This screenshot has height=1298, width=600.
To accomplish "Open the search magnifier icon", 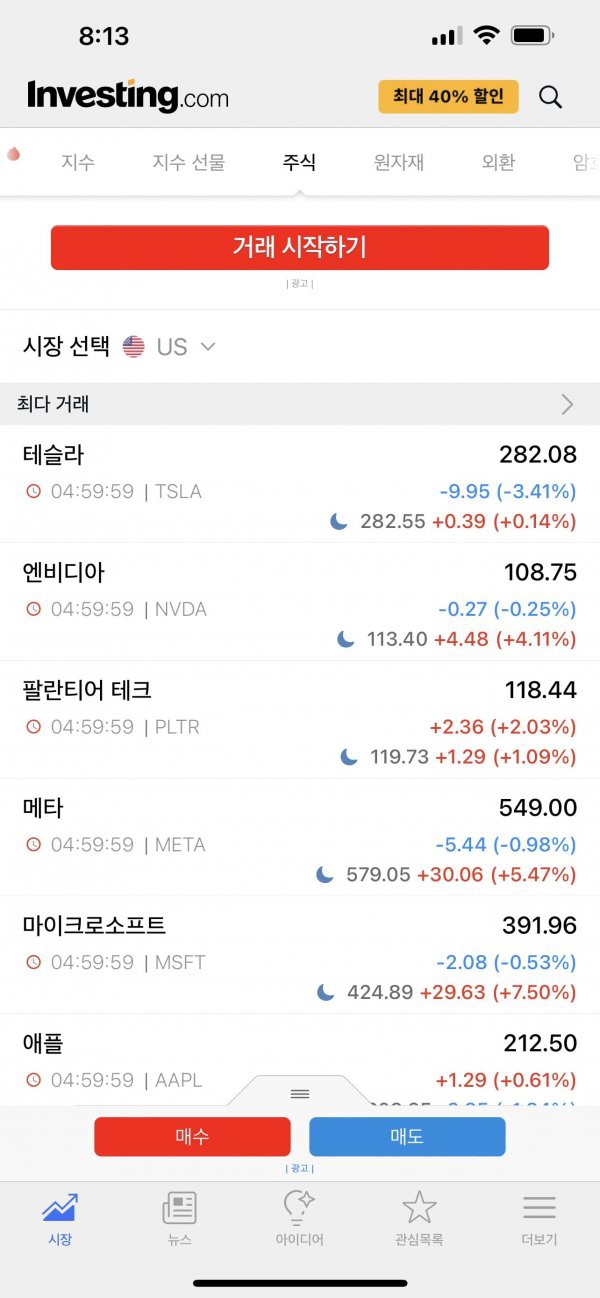I will (x=550, y=97).
